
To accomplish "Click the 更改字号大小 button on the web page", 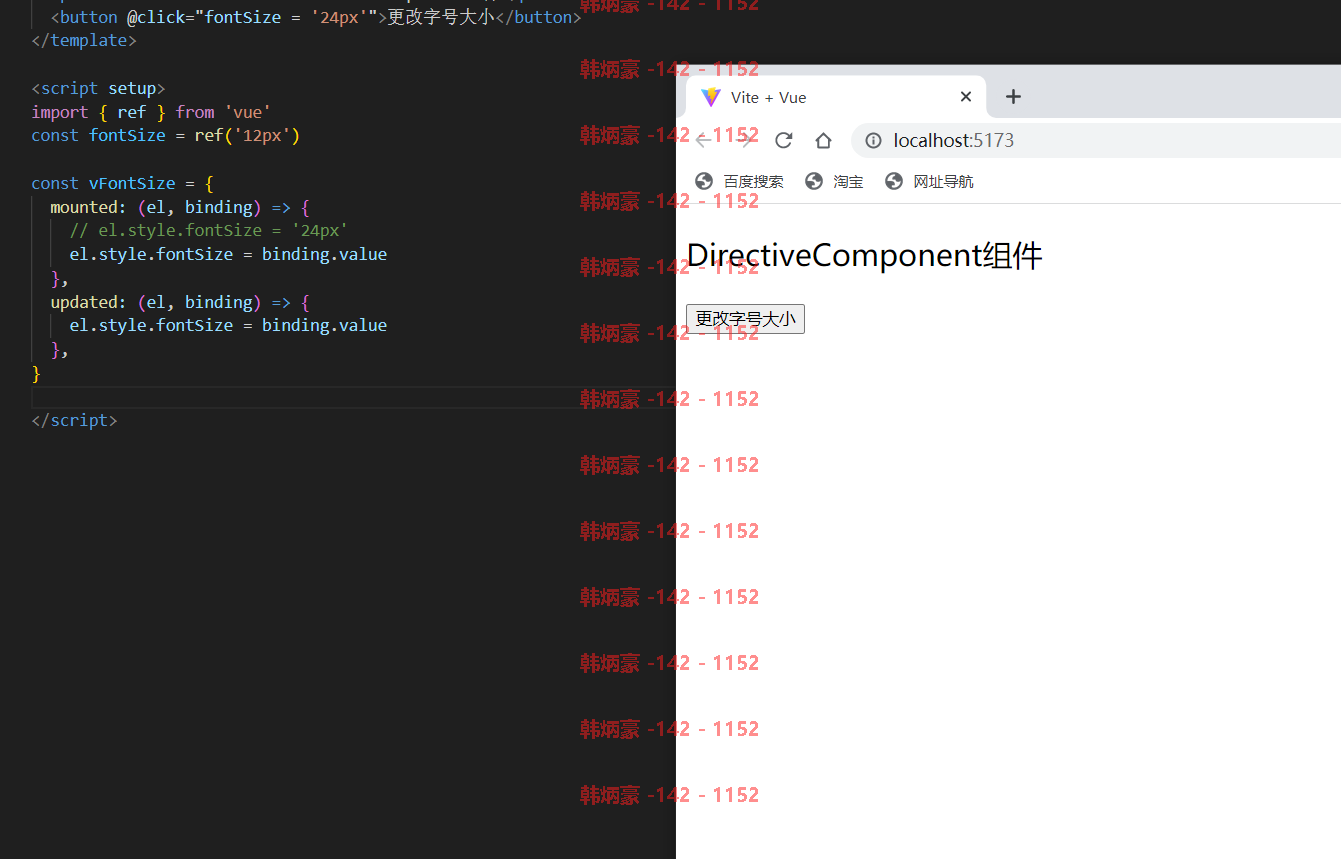I will pos(745,319).
